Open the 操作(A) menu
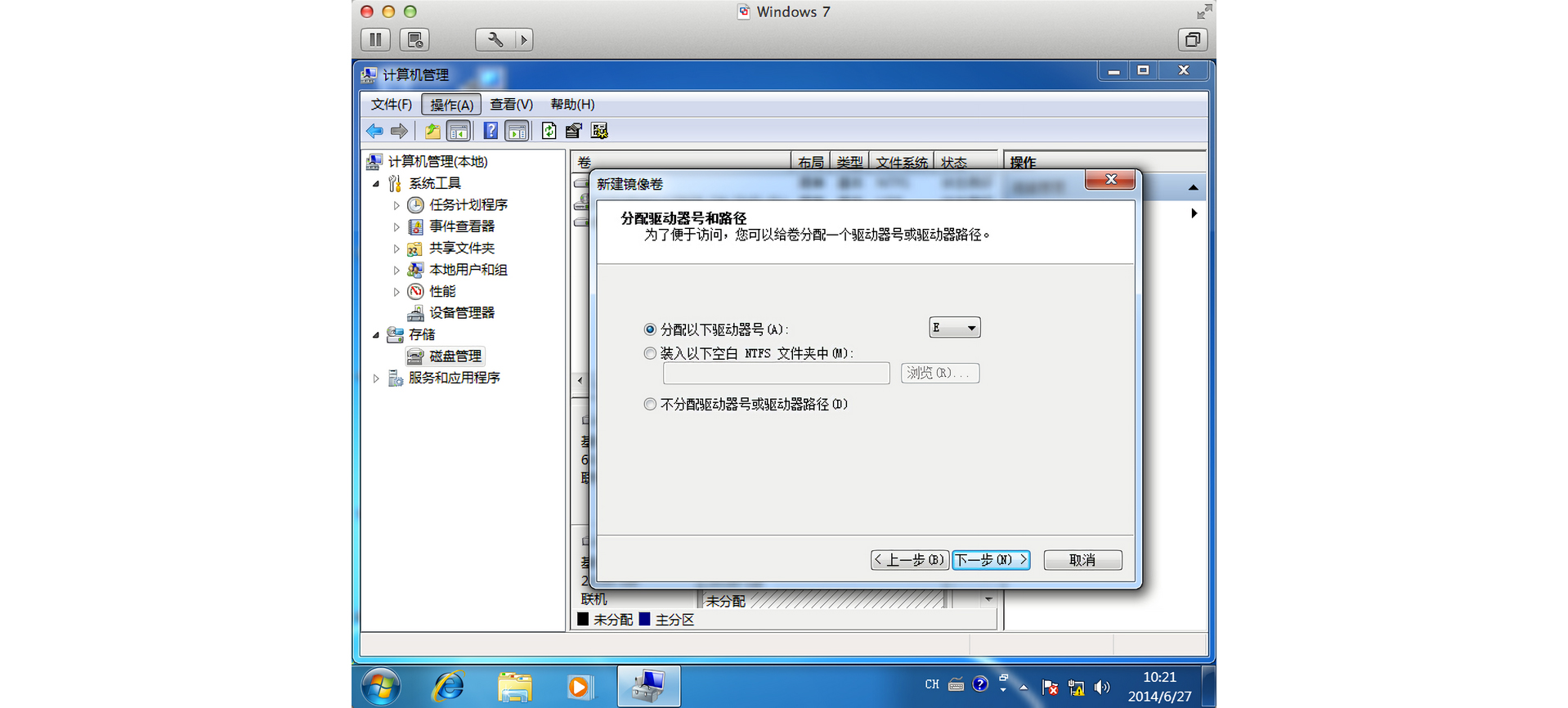Viewport: 1568px width, 708px height. 451,105
